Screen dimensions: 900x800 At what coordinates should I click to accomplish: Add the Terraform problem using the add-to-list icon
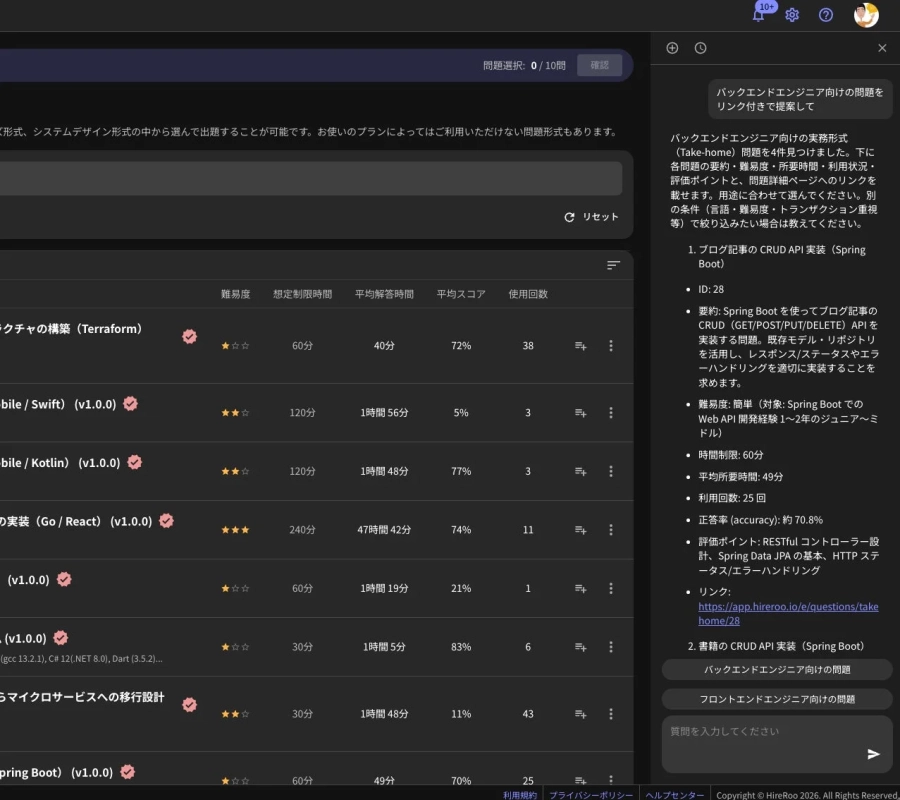581,346
